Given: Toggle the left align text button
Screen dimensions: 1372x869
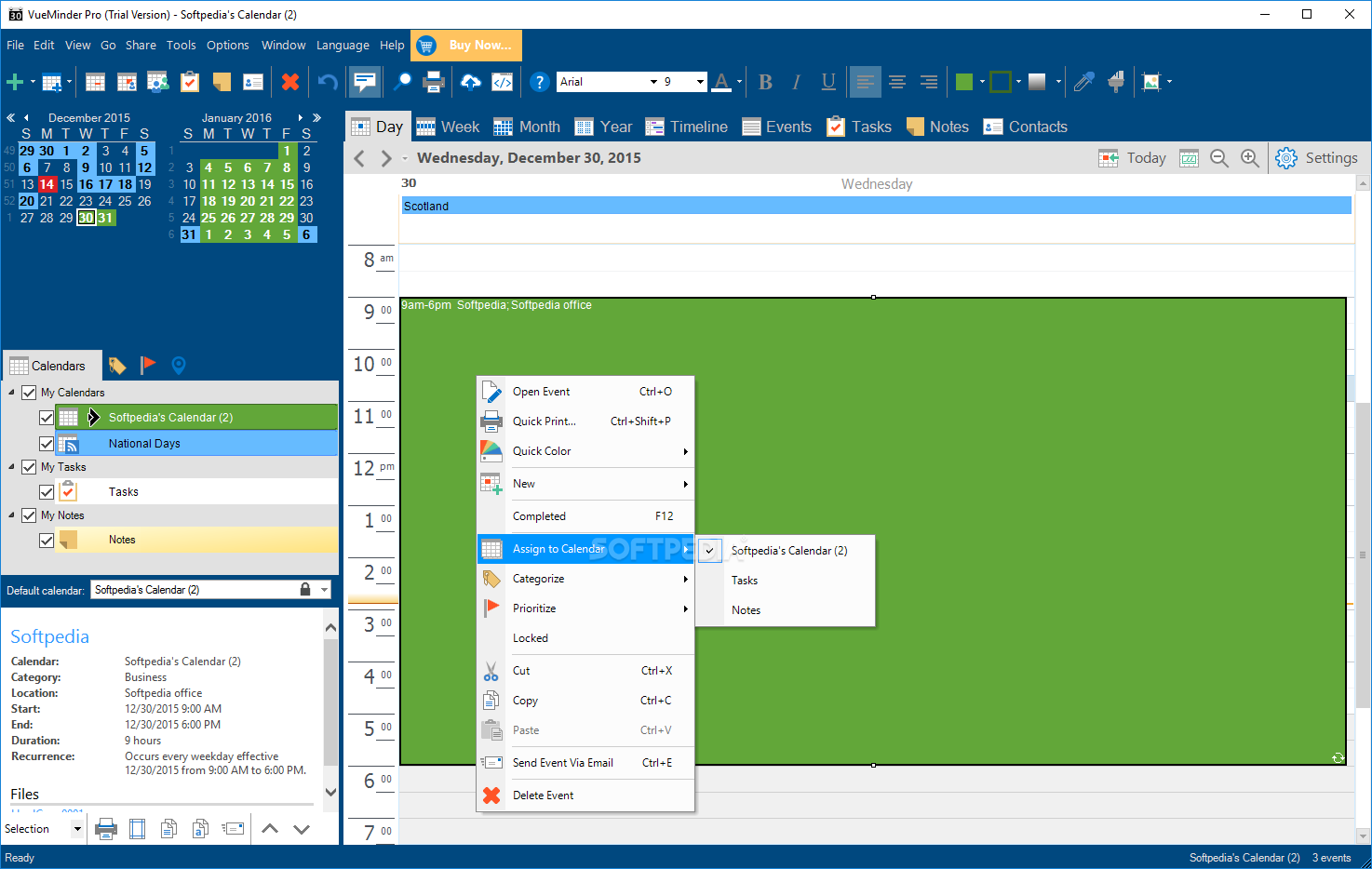Looking at the screenshot, I should (866, 82).
